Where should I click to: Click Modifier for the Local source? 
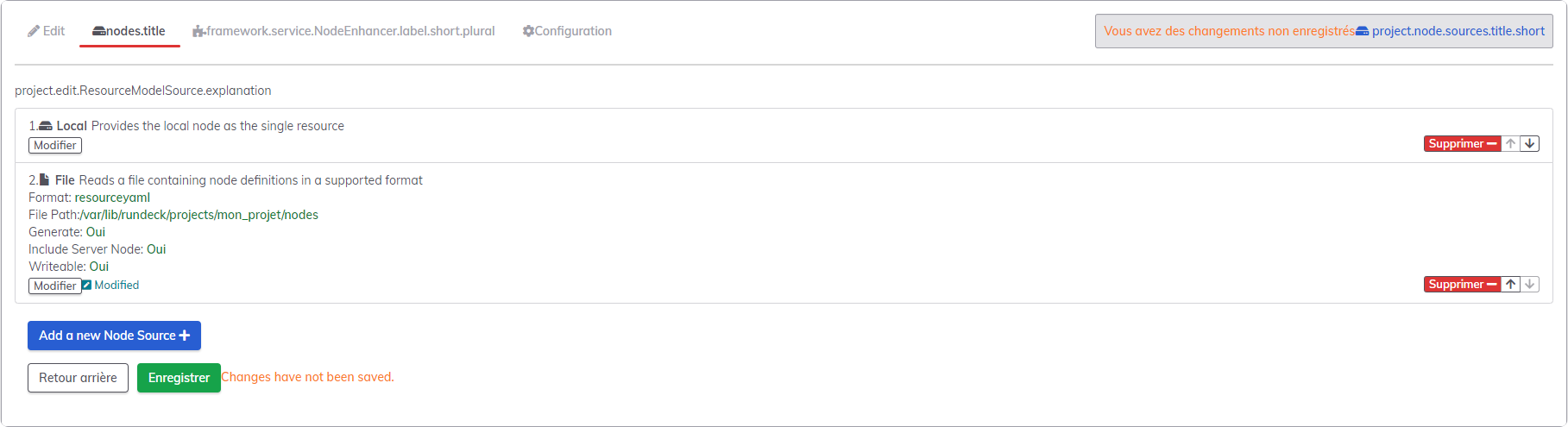coord(55,146)
